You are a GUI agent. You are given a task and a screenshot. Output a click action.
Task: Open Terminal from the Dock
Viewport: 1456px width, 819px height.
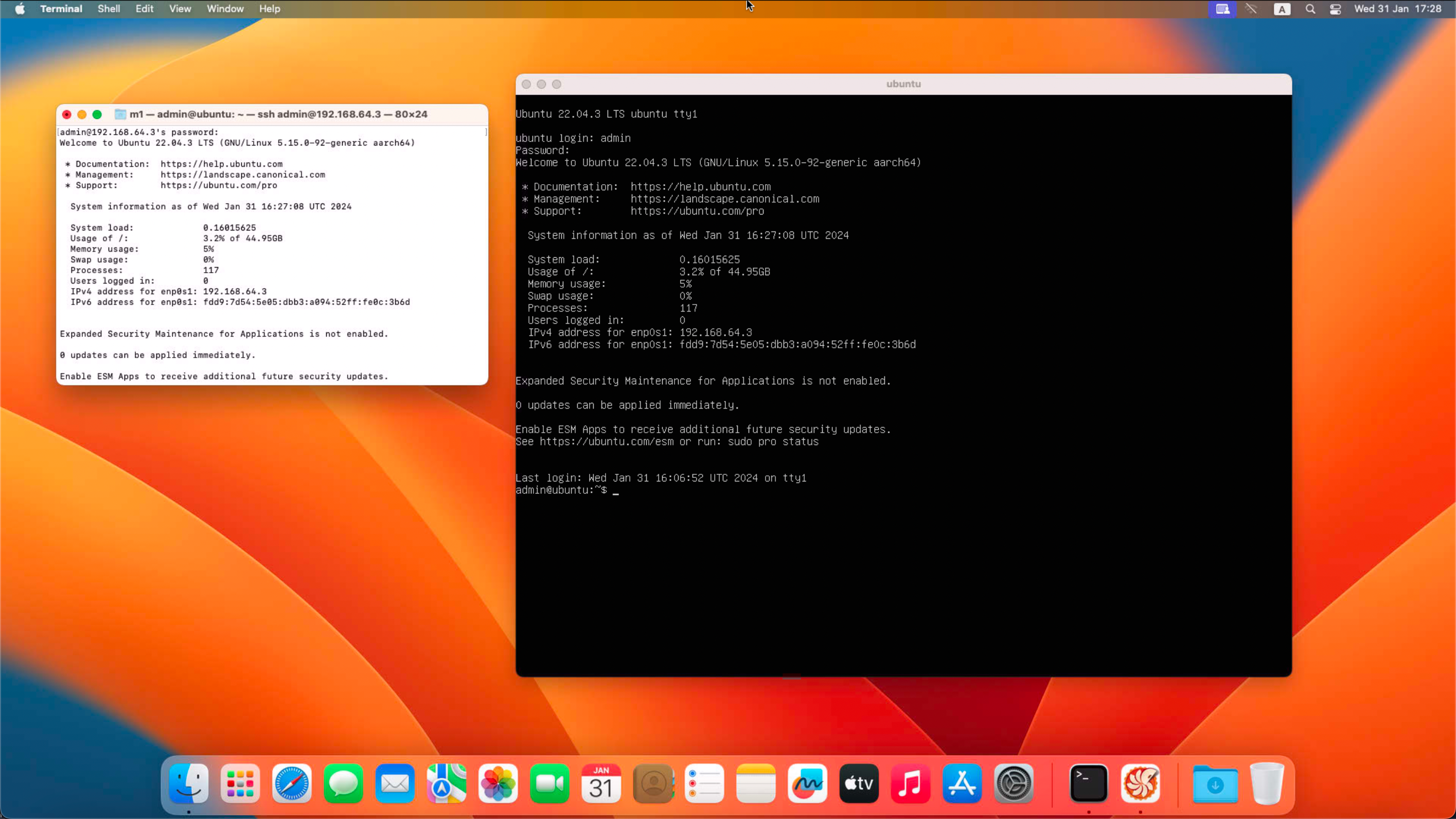click(1088, 784)
